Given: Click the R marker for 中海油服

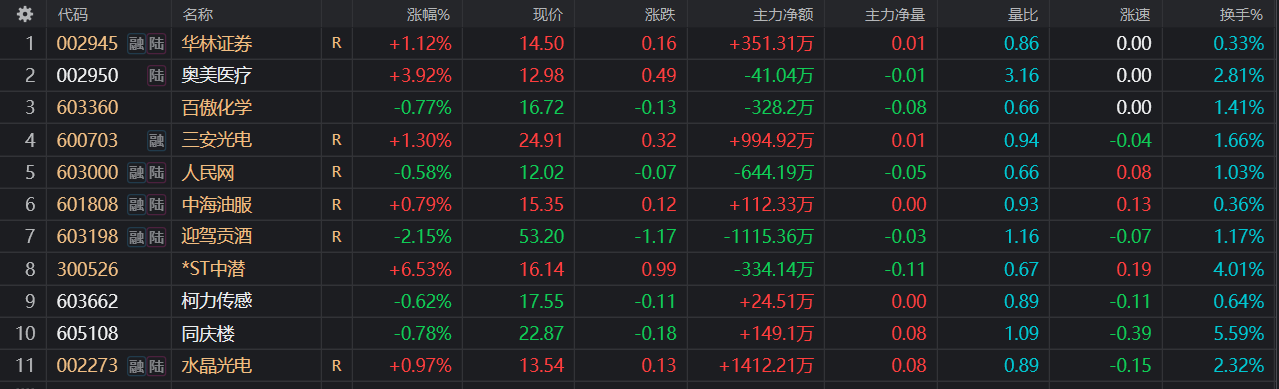Looking at the screenshot, I should (337, 205).
